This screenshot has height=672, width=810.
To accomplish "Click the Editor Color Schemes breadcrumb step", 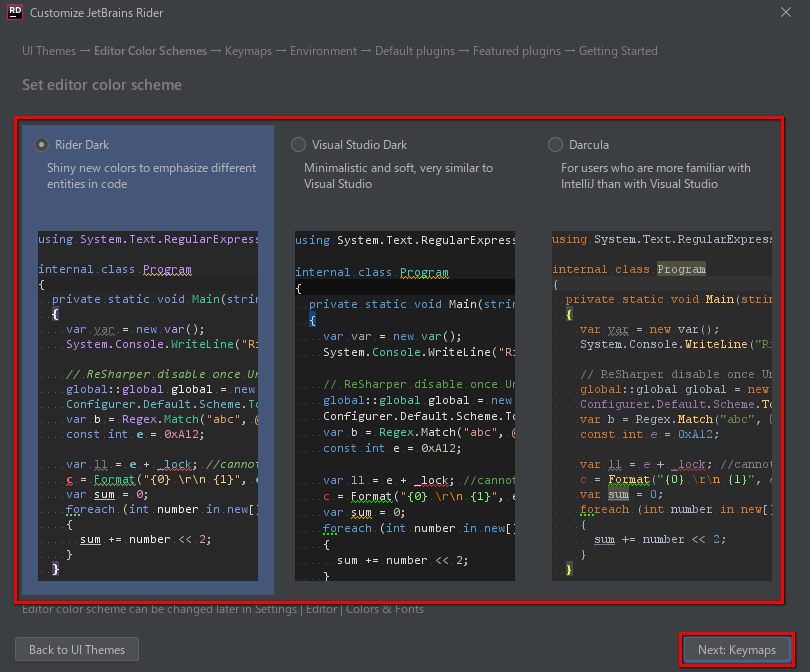I will pyautogui.click(x=150, y=51).
